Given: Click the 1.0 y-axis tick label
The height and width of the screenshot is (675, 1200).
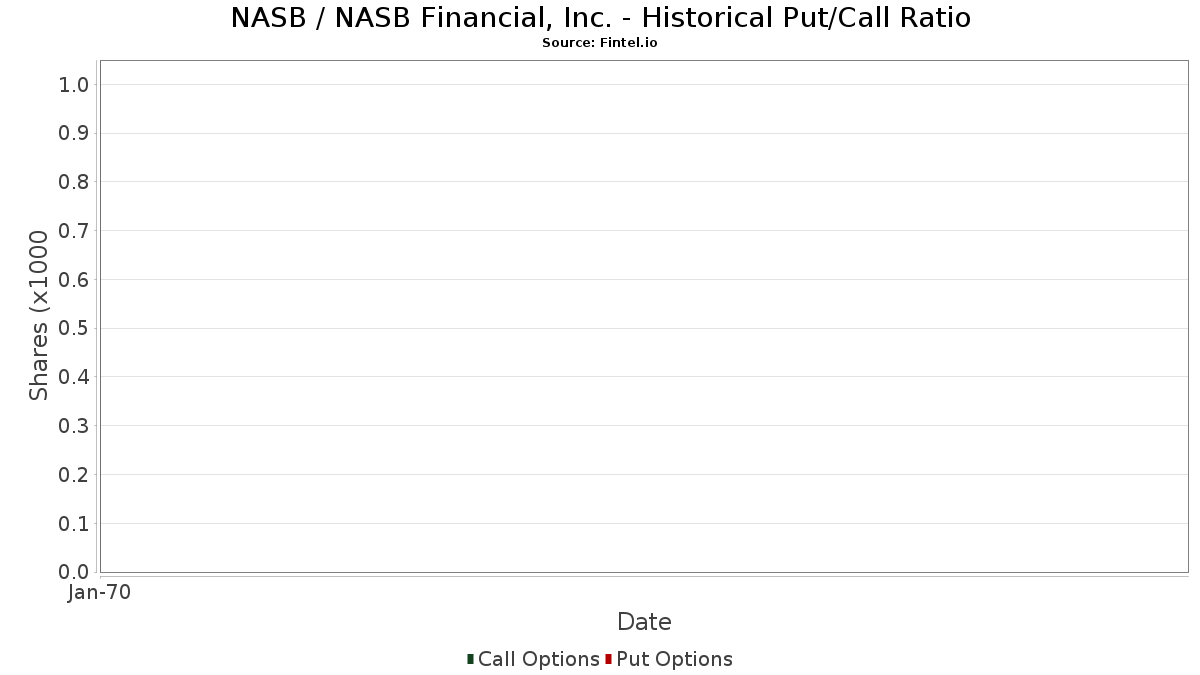Looking at the screenshot, I should click(75, 85).
